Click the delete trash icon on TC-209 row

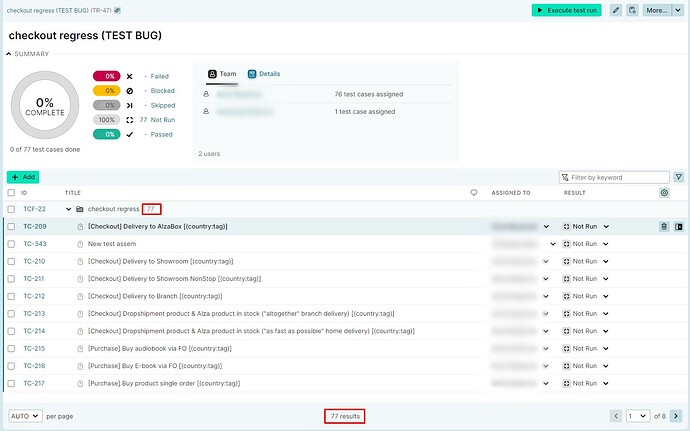[664, 226]
